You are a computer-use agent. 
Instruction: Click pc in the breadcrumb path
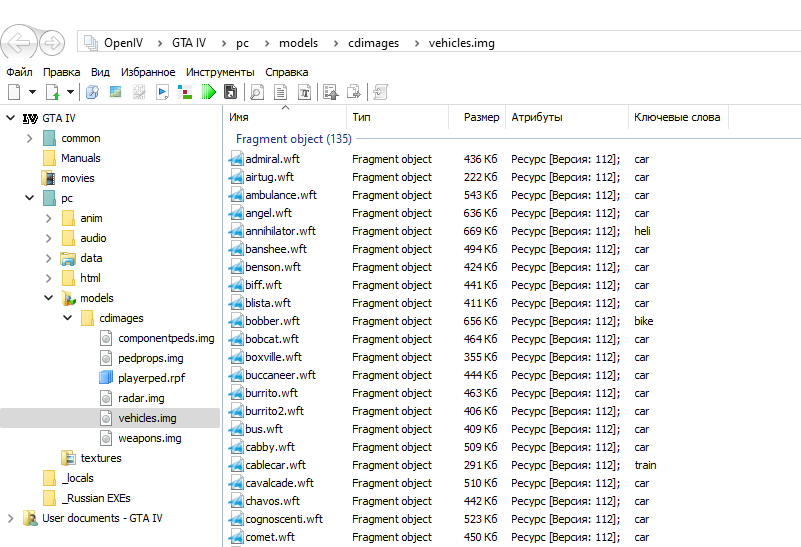click(x=242, y=43)
